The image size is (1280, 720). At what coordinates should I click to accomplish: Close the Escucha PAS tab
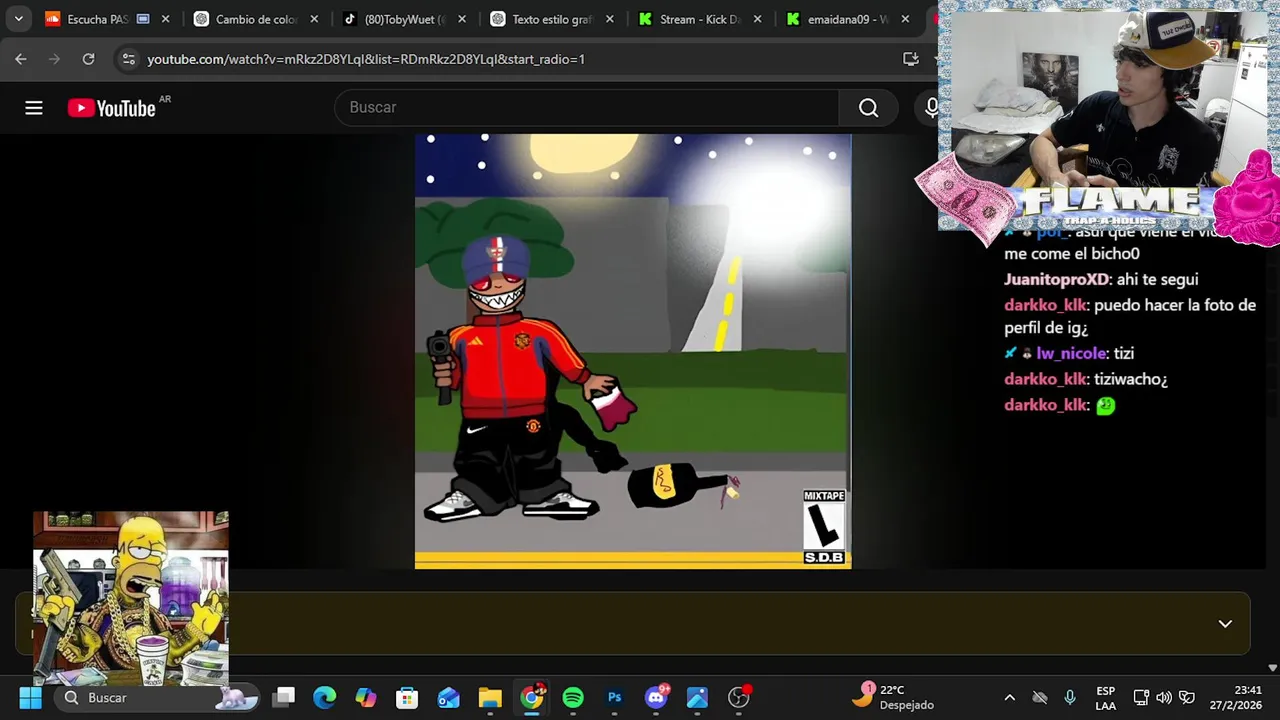[x=166, y=19]
